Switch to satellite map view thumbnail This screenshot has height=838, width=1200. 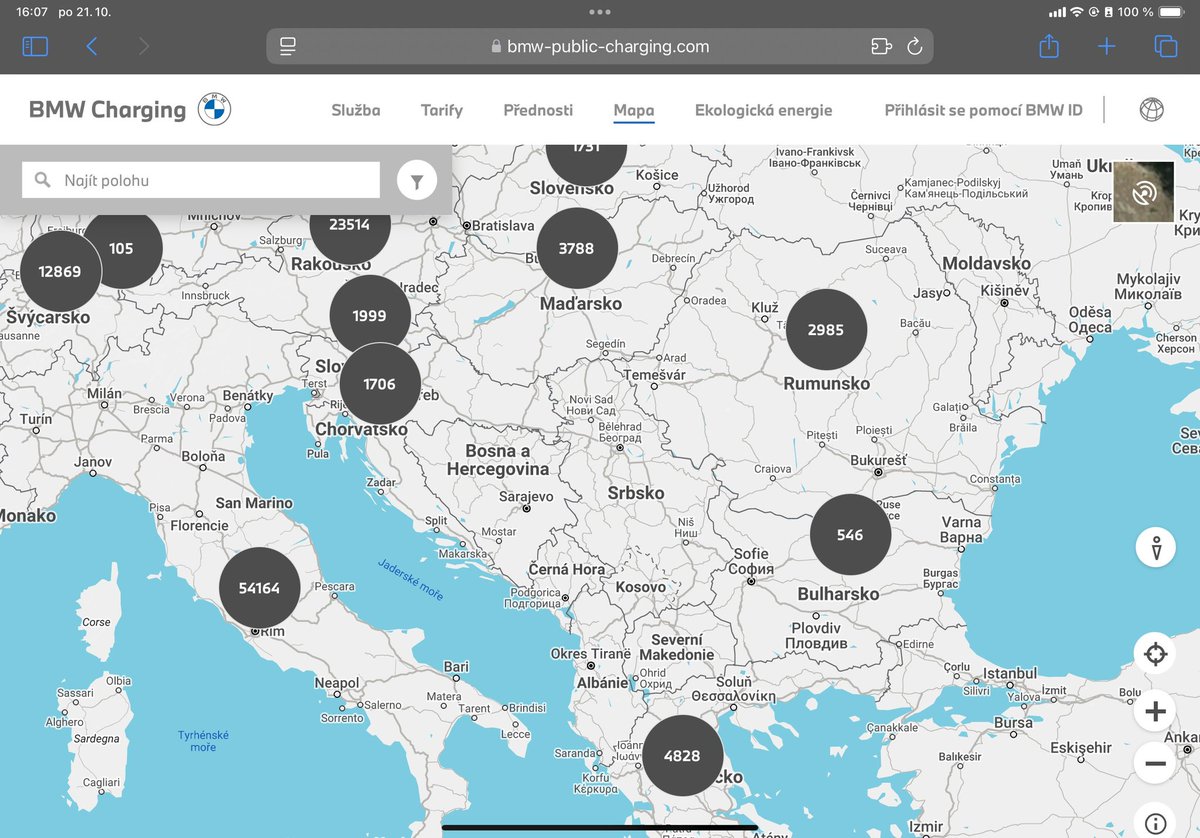click(1144, 192)
